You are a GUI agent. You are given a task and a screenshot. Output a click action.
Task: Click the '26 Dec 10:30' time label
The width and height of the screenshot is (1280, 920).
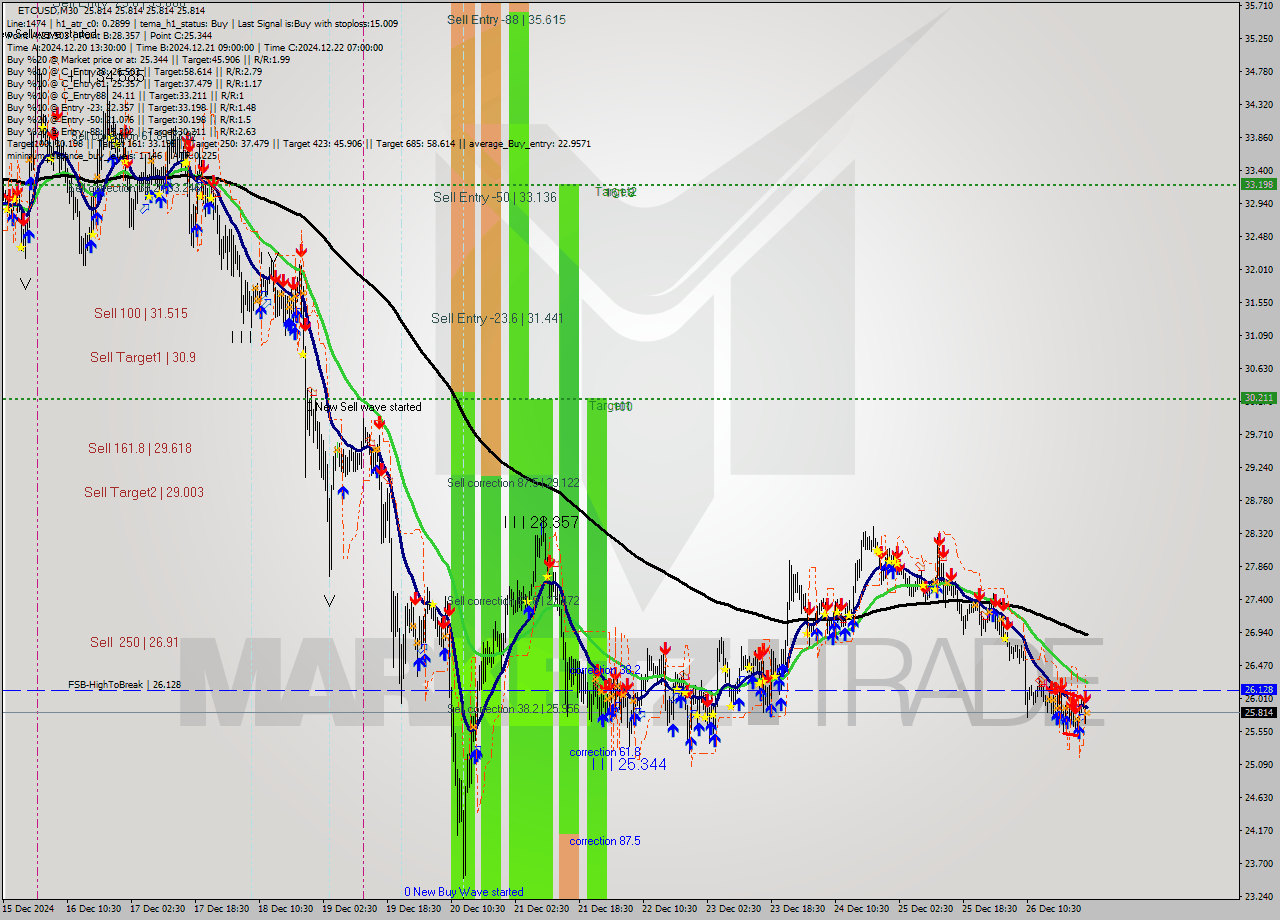pyautogui.click(x=1054, y=909)
